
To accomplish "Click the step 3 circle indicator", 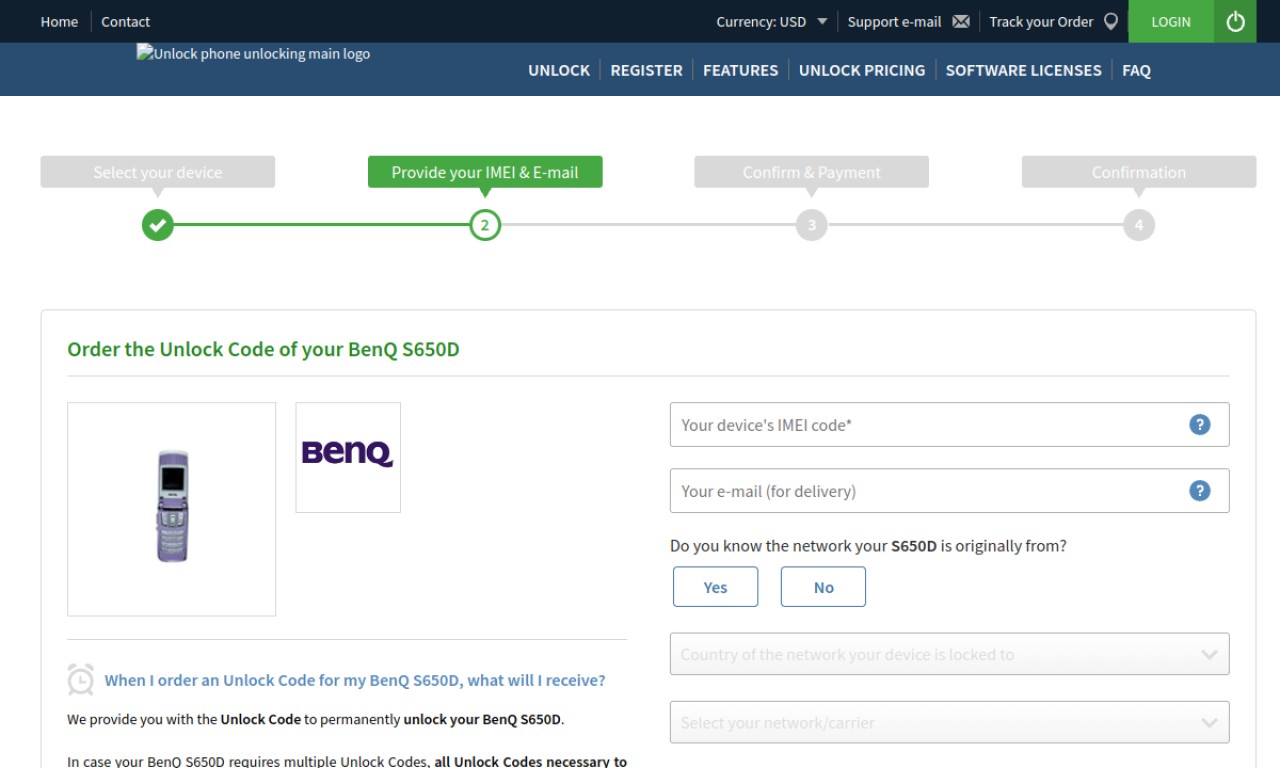I will (x=811, y=225).
